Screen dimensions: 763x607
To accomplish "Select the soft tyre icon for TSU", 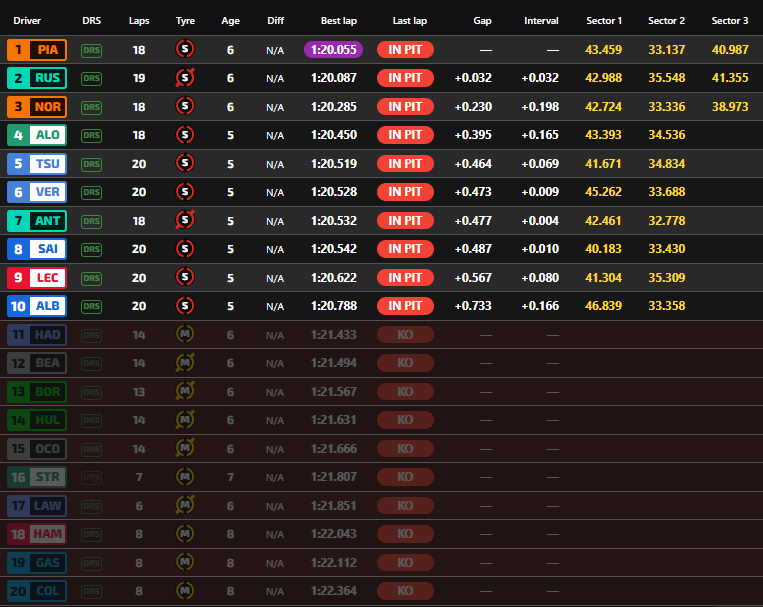I will pos(185,163).
